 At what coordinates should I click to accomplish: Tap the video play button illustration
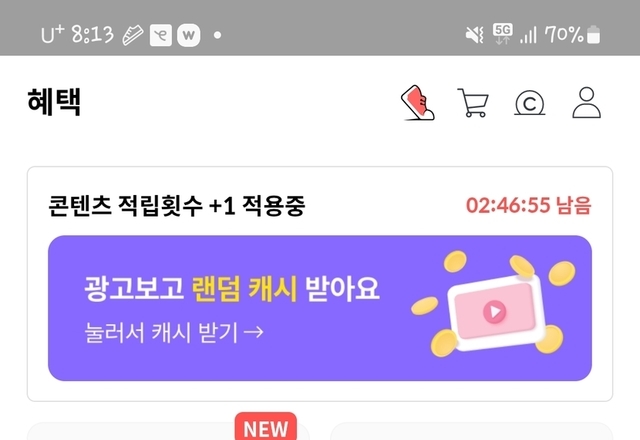[495, 312]
